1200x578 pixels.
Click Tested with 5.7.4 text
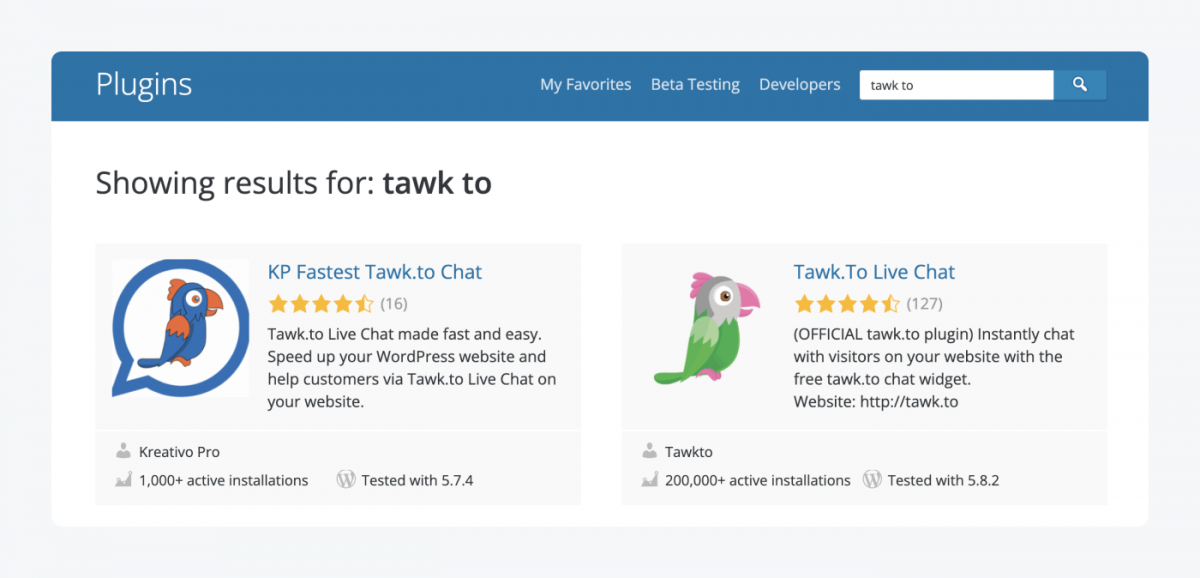point(418,480)
